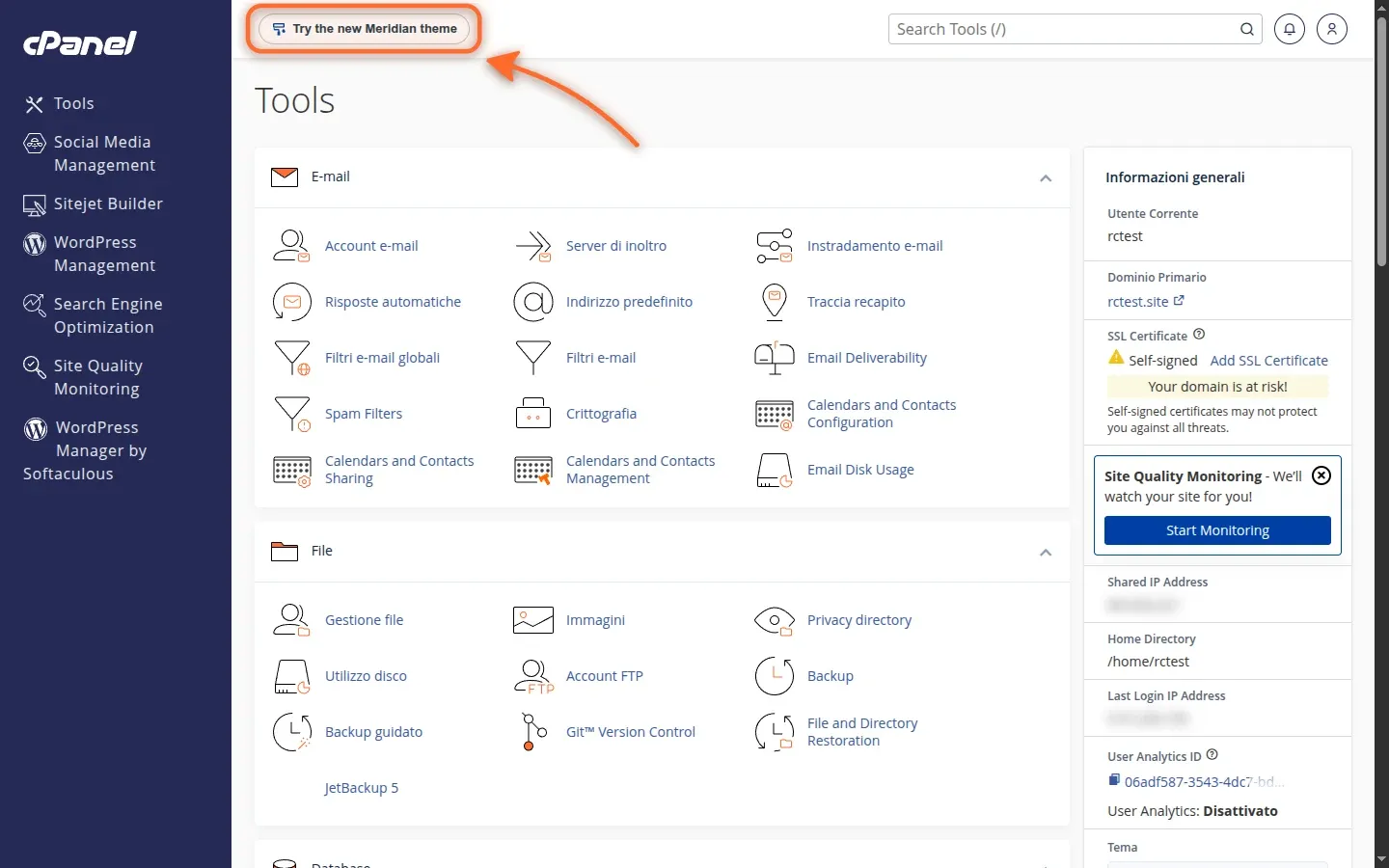
Task: Open the Privacy directory eye icon
Action: [775, 620]
